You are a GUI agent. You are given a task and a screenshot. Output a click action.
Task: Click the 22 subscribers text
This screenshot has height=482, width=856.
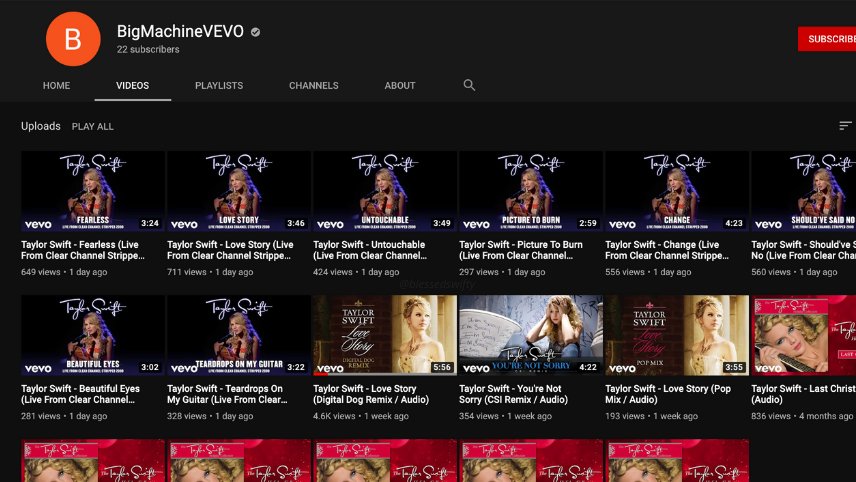(148, 49)
